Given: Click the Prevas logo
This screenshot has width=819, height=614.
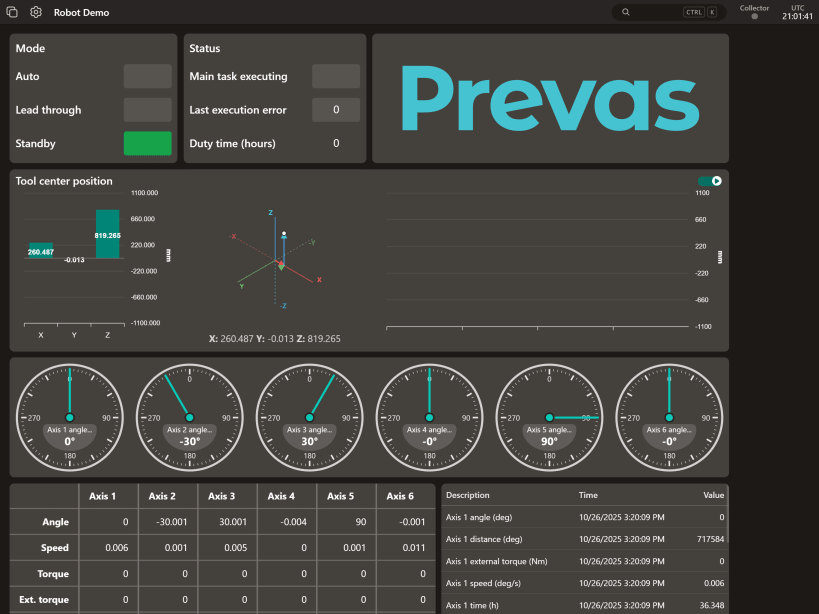Looking at the screenshot, I should pos(550,98).
